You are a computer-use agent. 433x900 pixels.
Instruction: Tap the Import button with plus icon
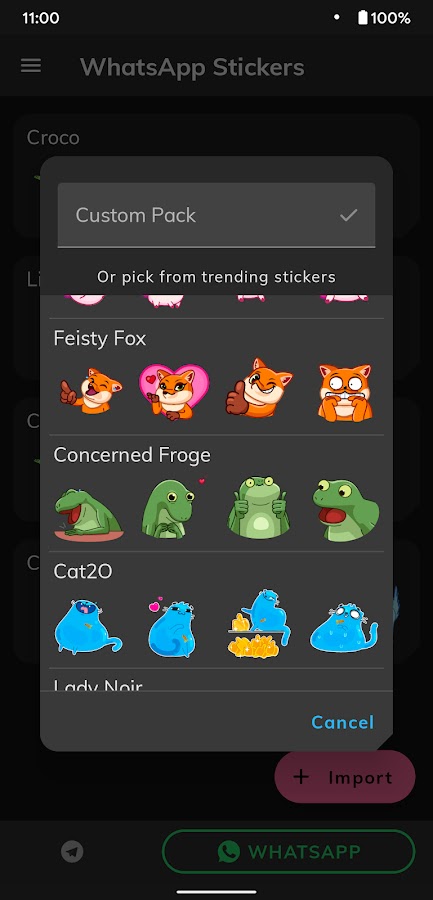345,777
